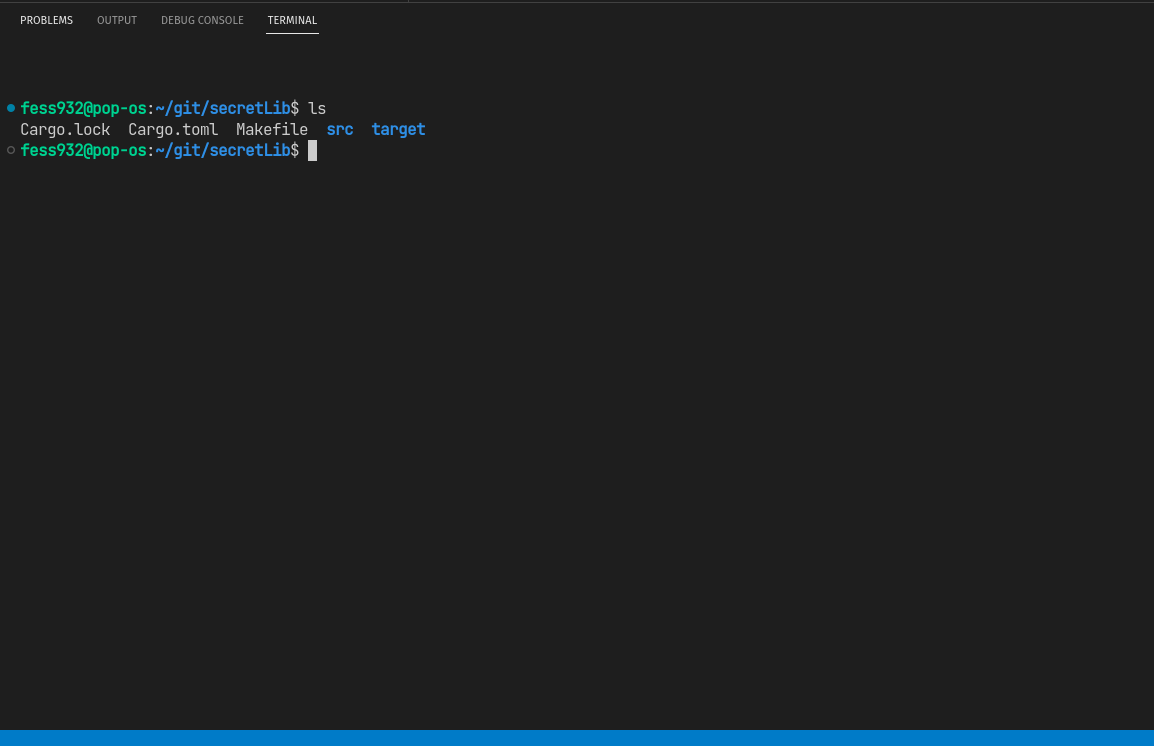The height and width of the screenshot is (746, 1154).
Task: Click the first fess932@pop-os username
Action: click(x=83, y=108)
